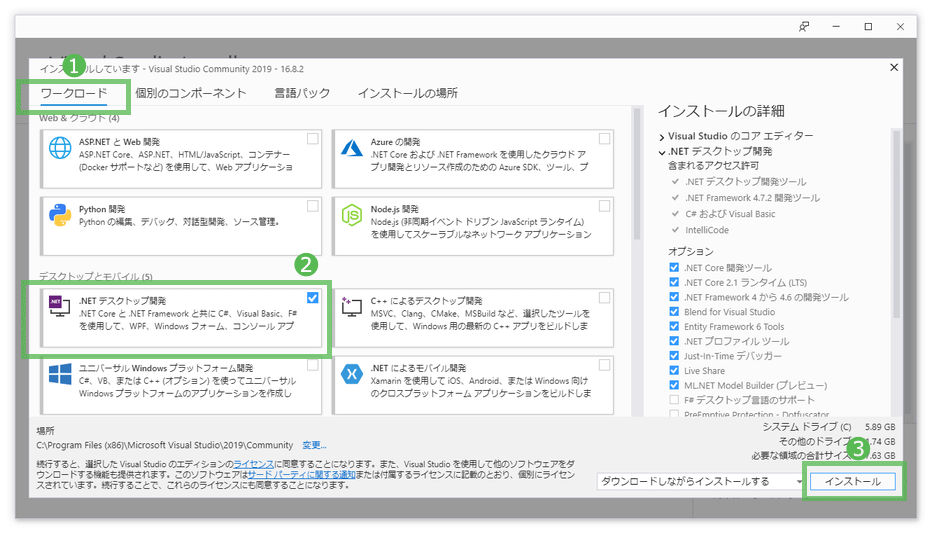Click the C++ desktop development monitor icon
The height and width of the screenshot is (533, 932).
[352, 305]
